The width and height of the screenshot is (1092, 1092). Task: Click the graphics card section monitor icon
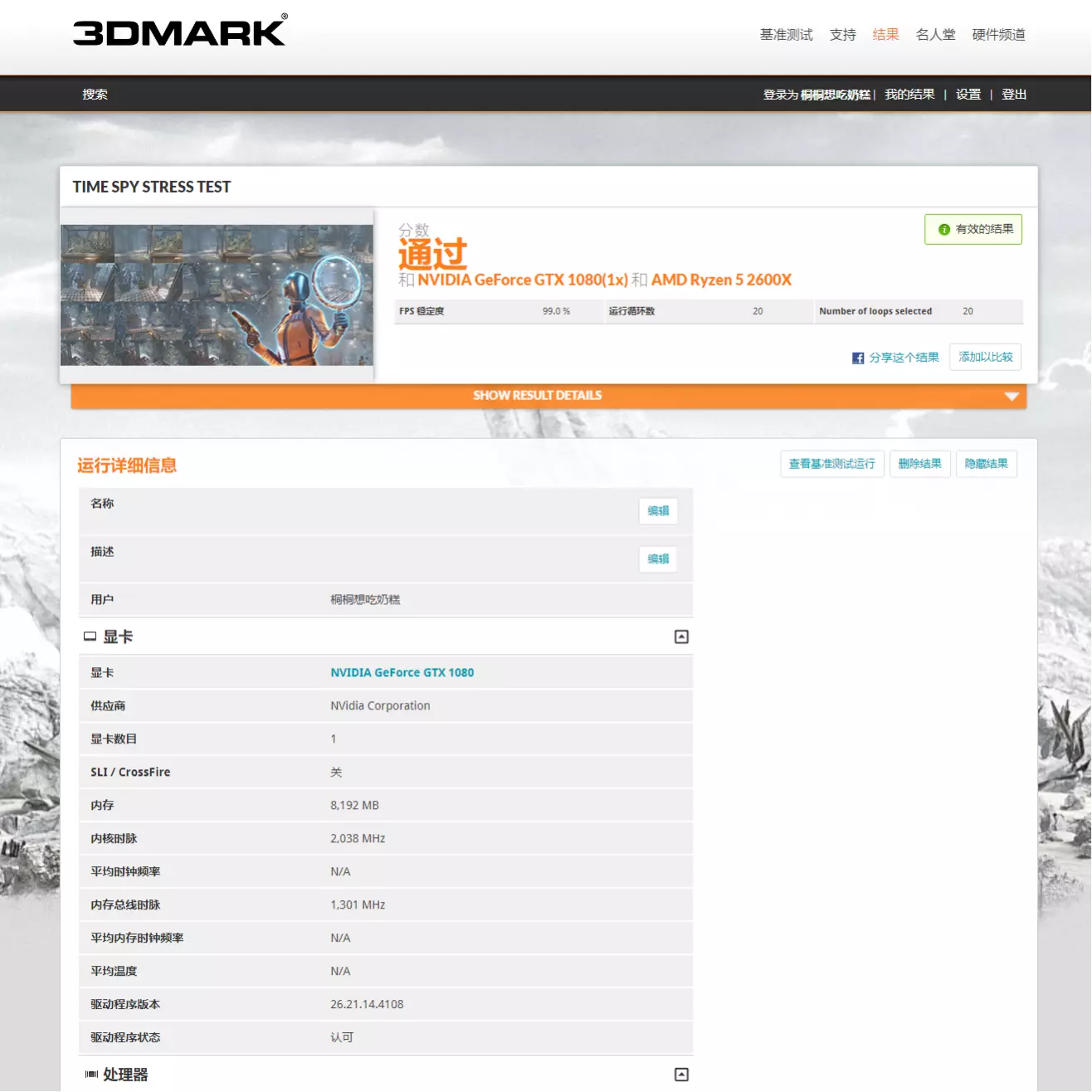(x=90, y=636)
